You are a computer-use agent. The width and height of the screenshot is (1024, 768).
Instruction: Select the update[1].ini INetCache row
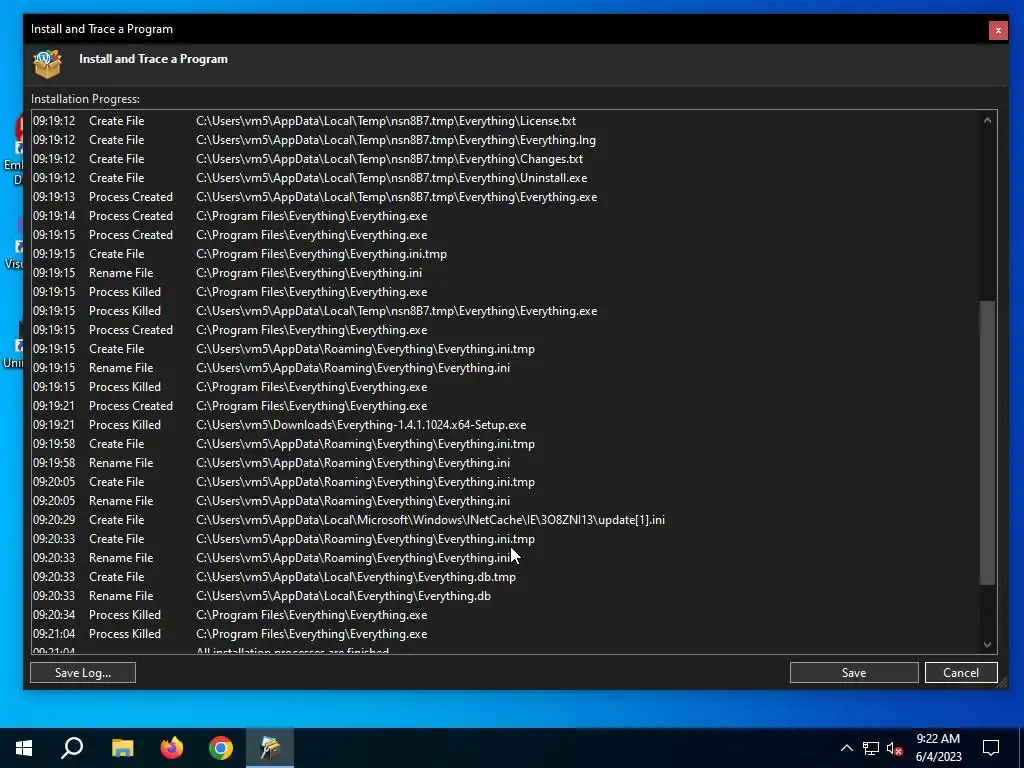coord(505,520)
